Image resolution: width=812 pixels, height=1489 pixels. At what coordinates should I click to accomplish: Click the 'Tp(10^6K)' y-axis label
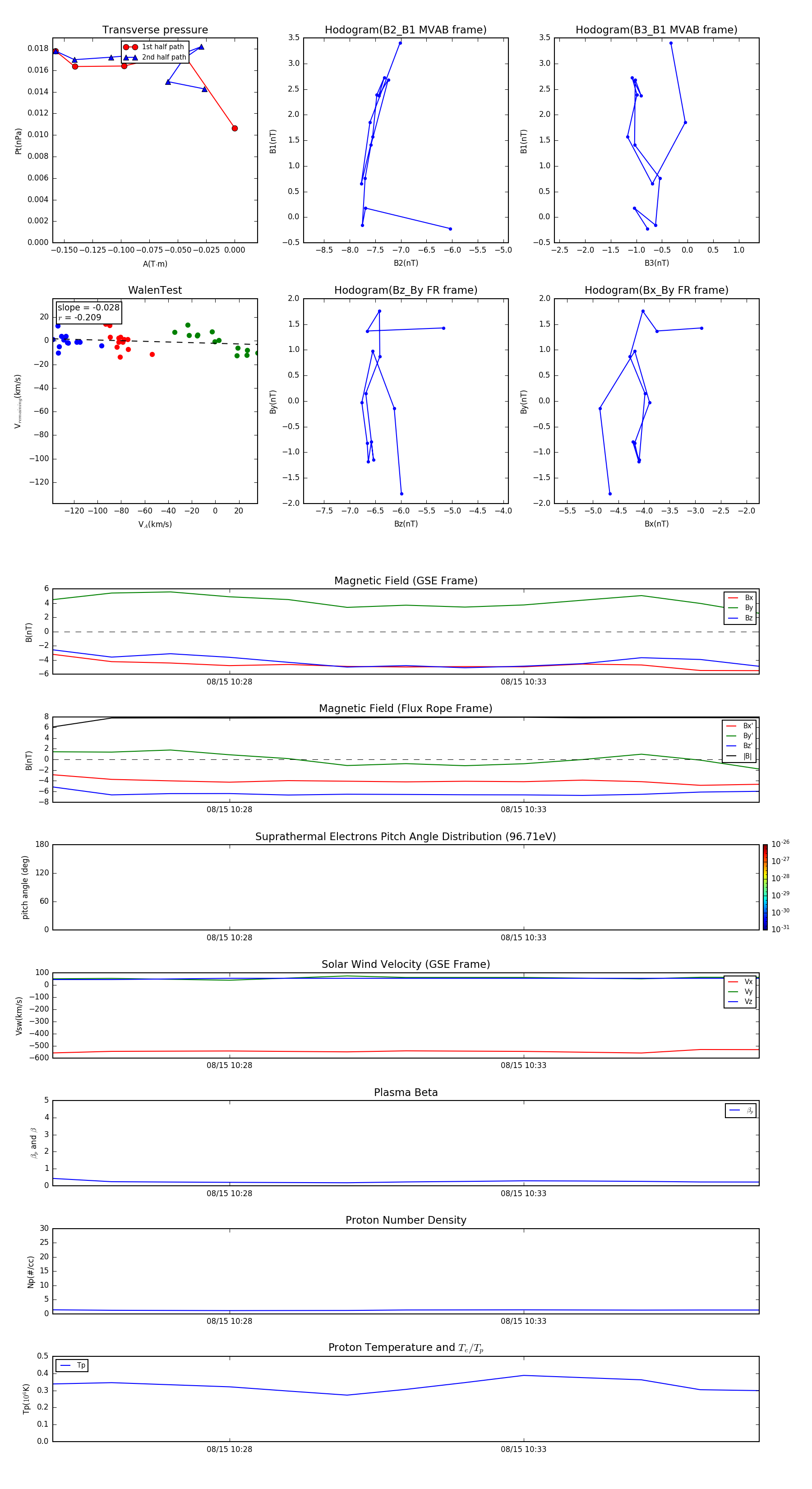[26, 1399]
